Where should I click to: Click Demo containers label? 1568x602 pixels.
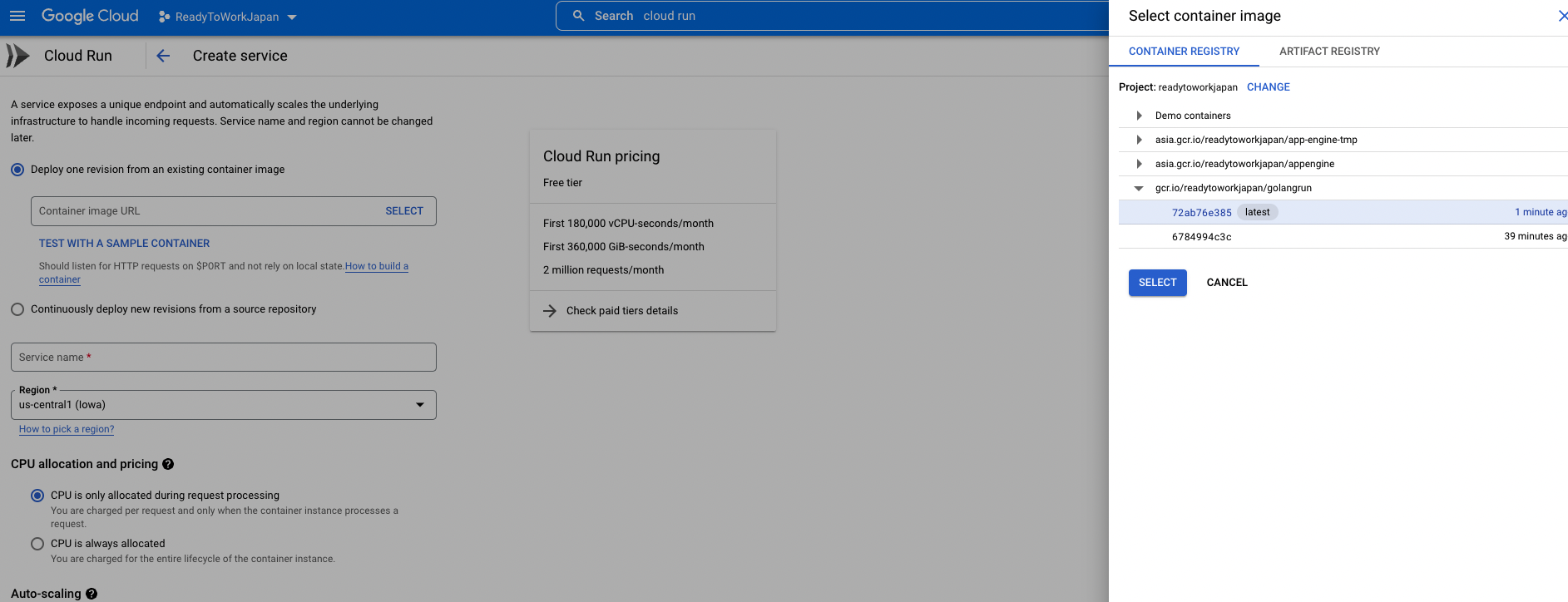pos(1193,116)
